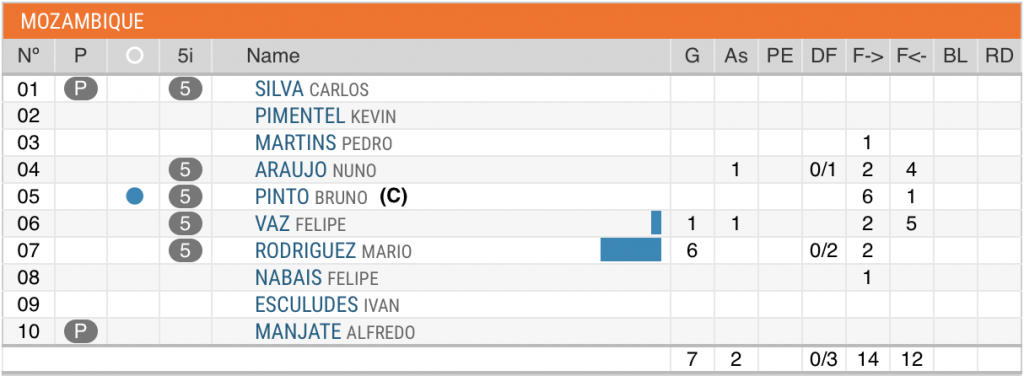Click the P goalkeeper badge for Manjate Alfredo
This screenshot has width=1024, height=376.
tap(81, 332)
